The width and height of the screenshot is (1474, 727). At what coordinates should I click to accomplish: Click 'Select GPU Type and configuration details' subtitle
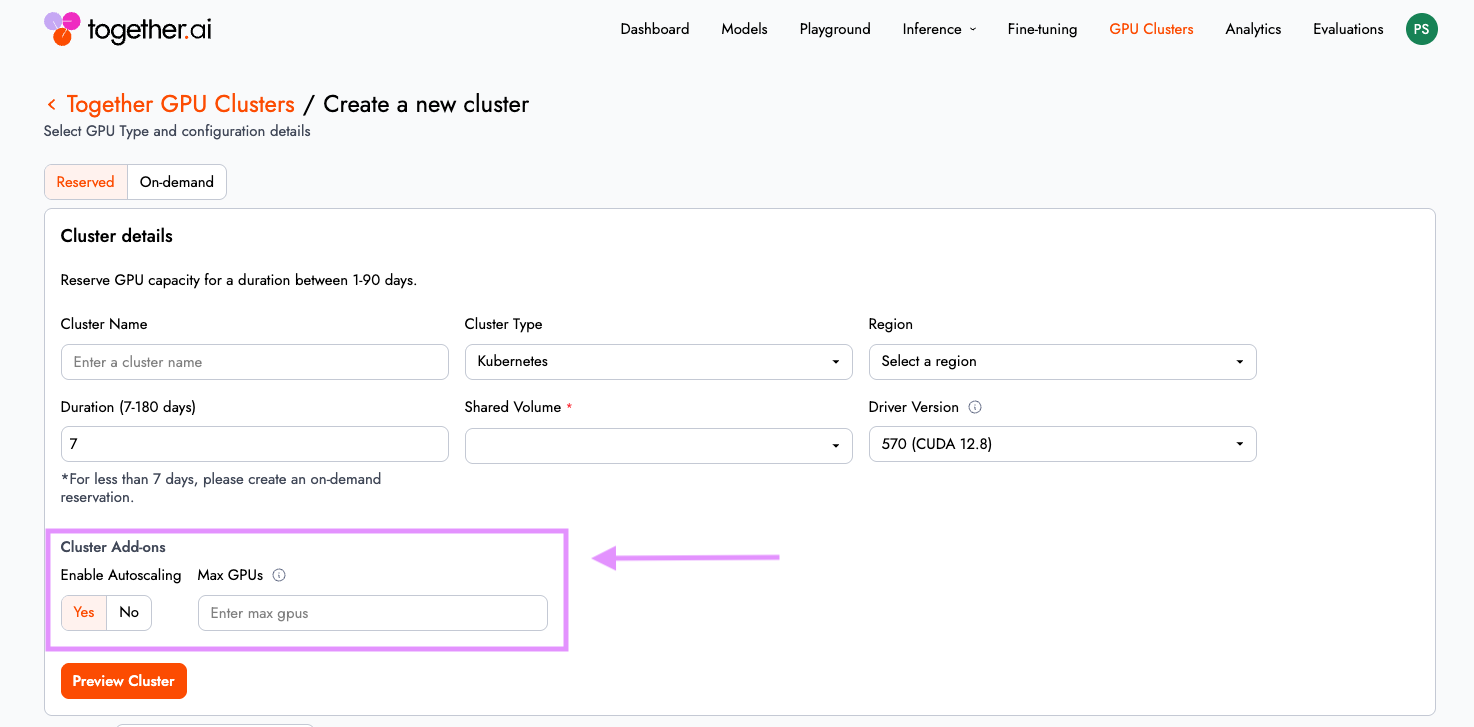177,131
